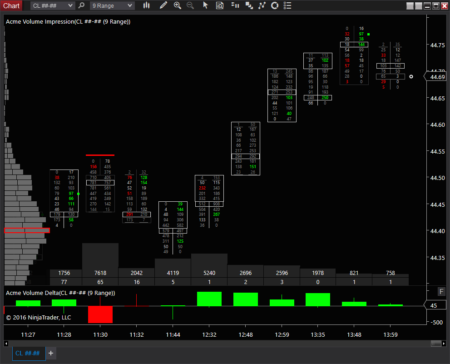The width and height of the screenshot is (450, 364).
Task: Open the red Chart menu button
Action: pos(11,5)
